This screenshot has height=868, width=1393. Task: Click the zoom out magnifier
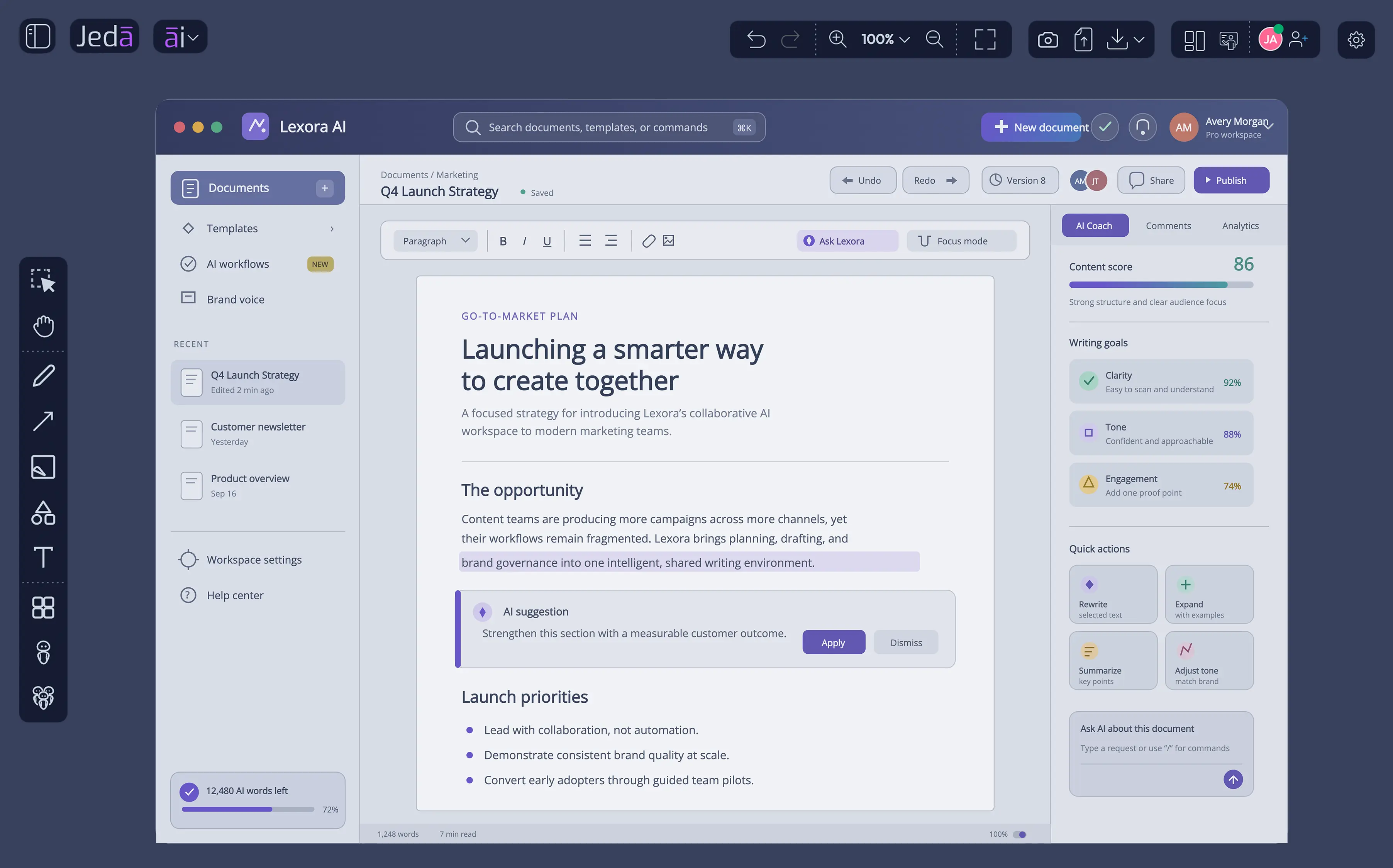(x=934, y=39)
